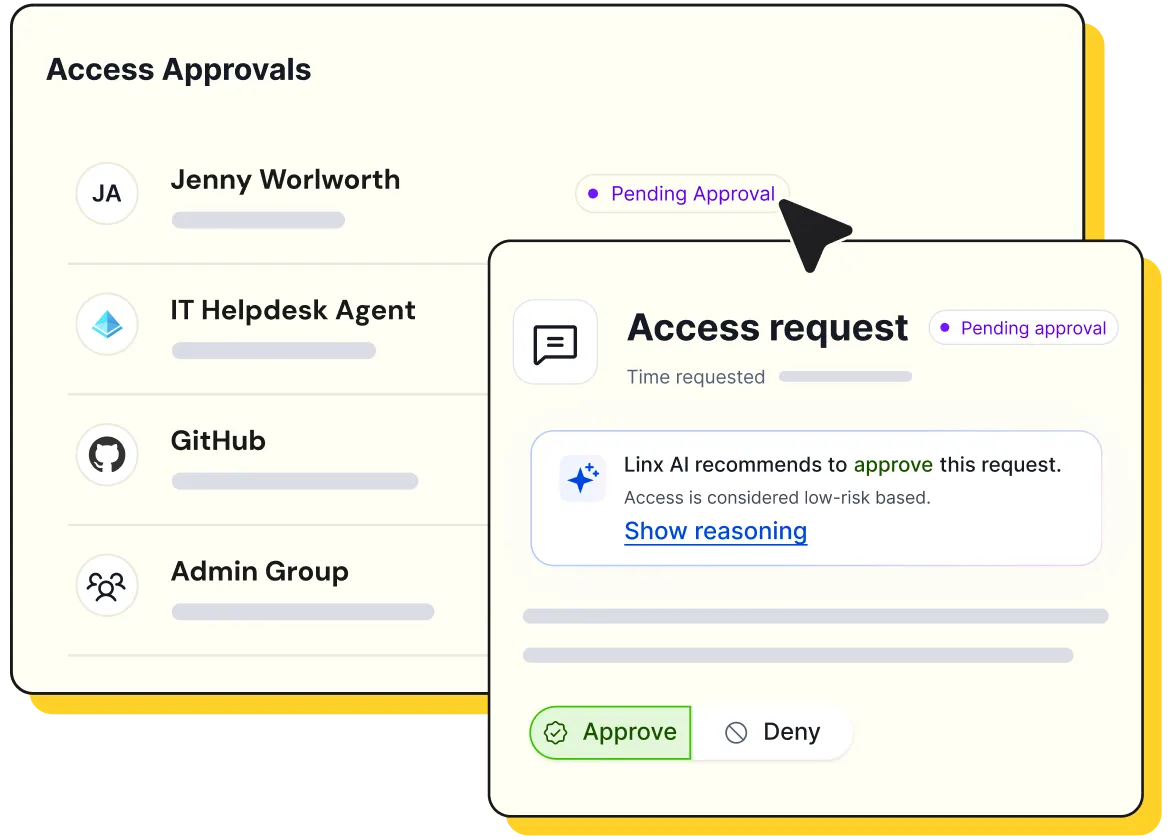The width and height of the screenshot is (1168, 840).
Task: Open the Show reasoning link
Action: 715,531
